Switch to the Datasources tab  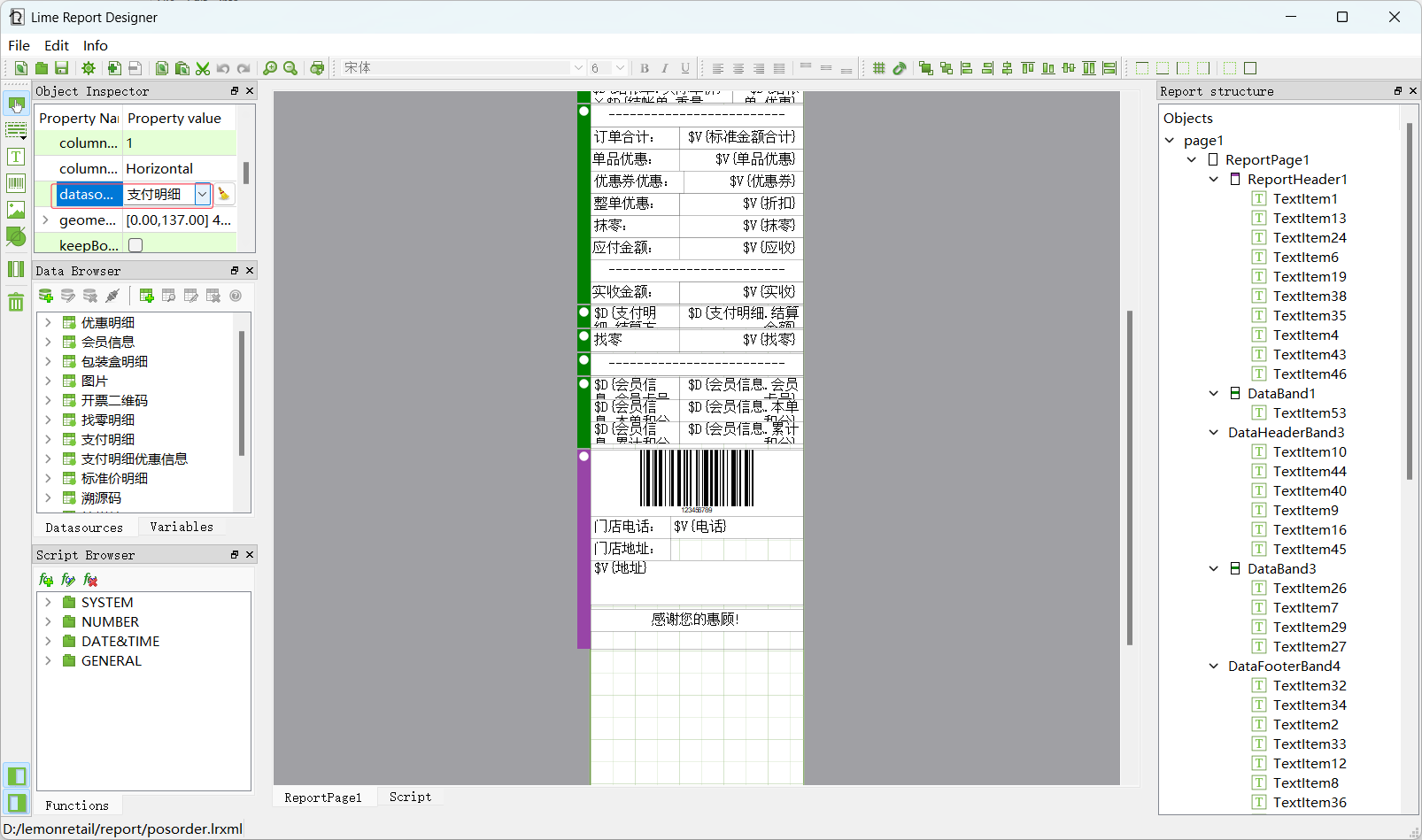click(84, 528)
